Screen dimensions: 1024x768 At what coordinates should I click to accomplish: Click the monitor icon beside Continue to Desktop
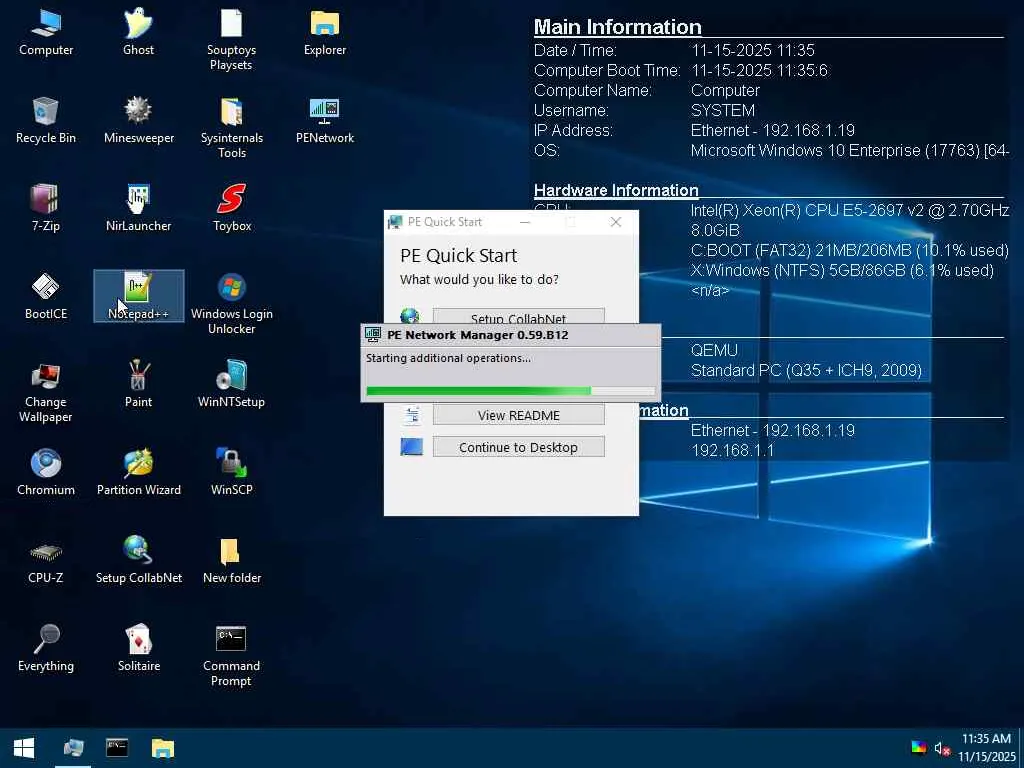[x=411, y=447]
